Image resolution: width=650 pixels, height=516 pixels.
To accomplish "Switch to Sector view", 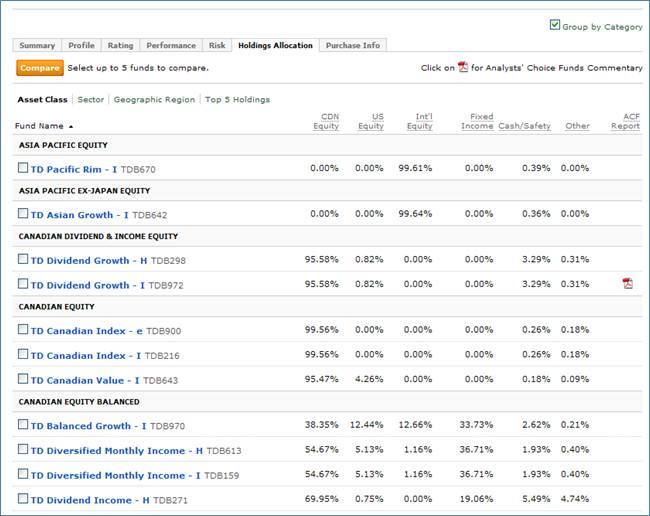I will (x=91, y=99).
